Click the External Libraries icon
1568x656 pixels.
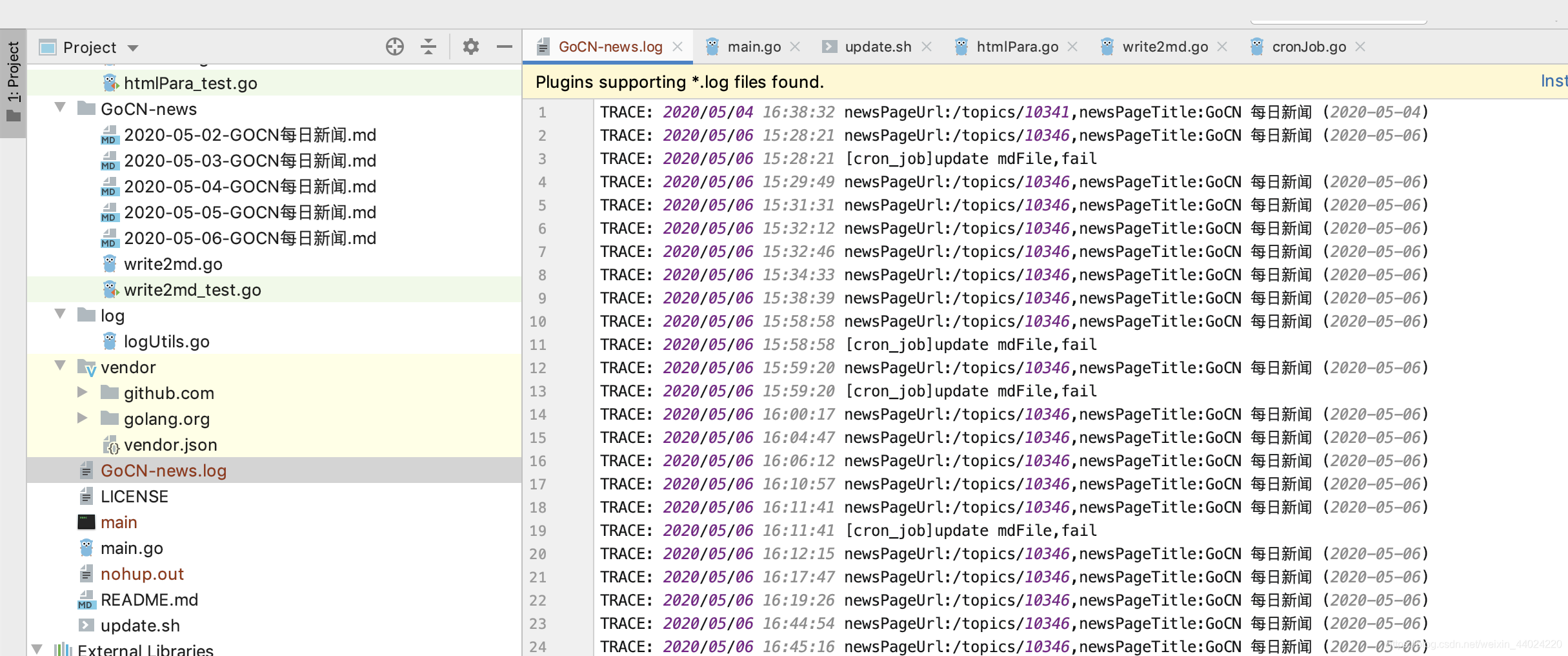tap(63, 649)
